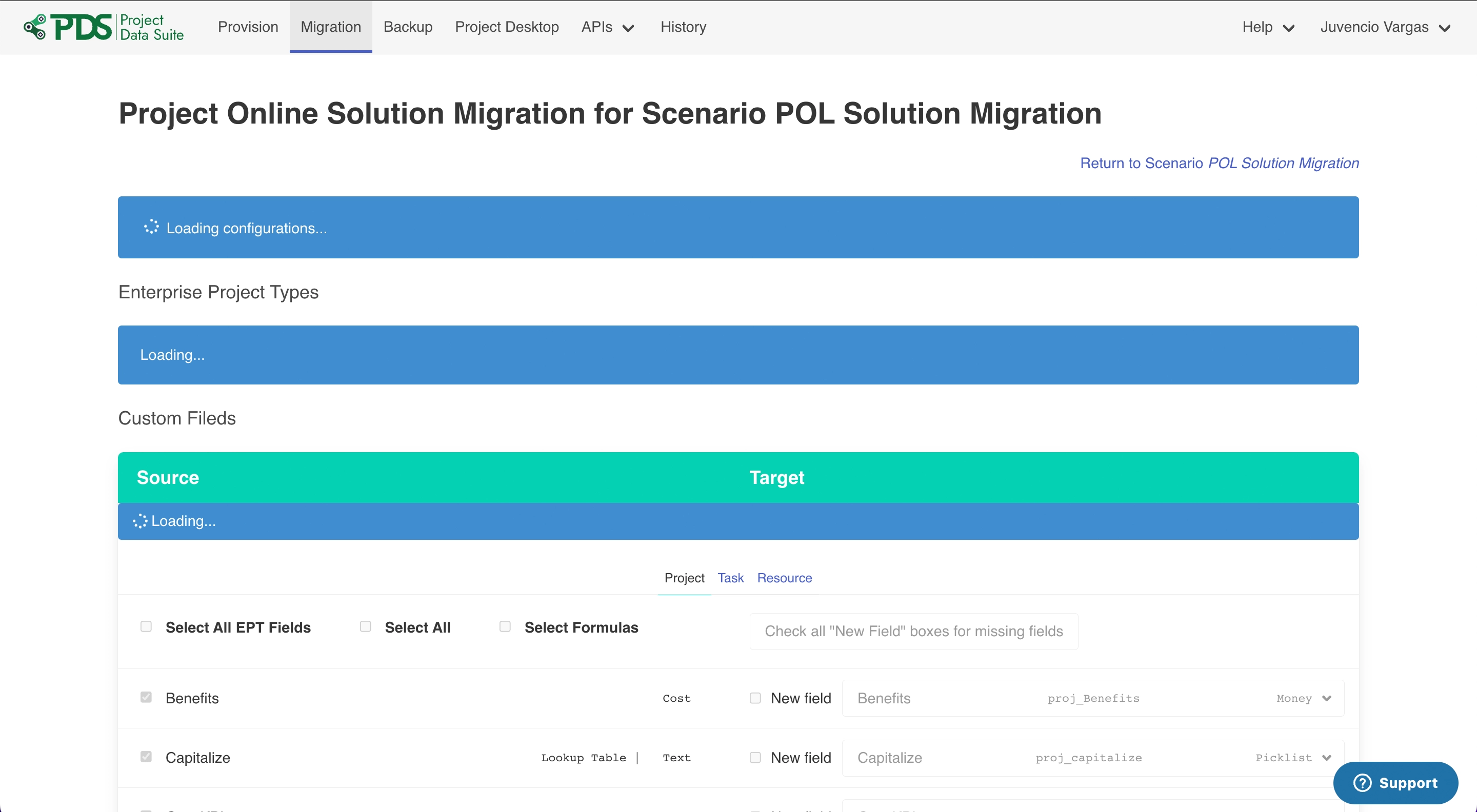Switch to the Resource tab

(x=784, y=578)
